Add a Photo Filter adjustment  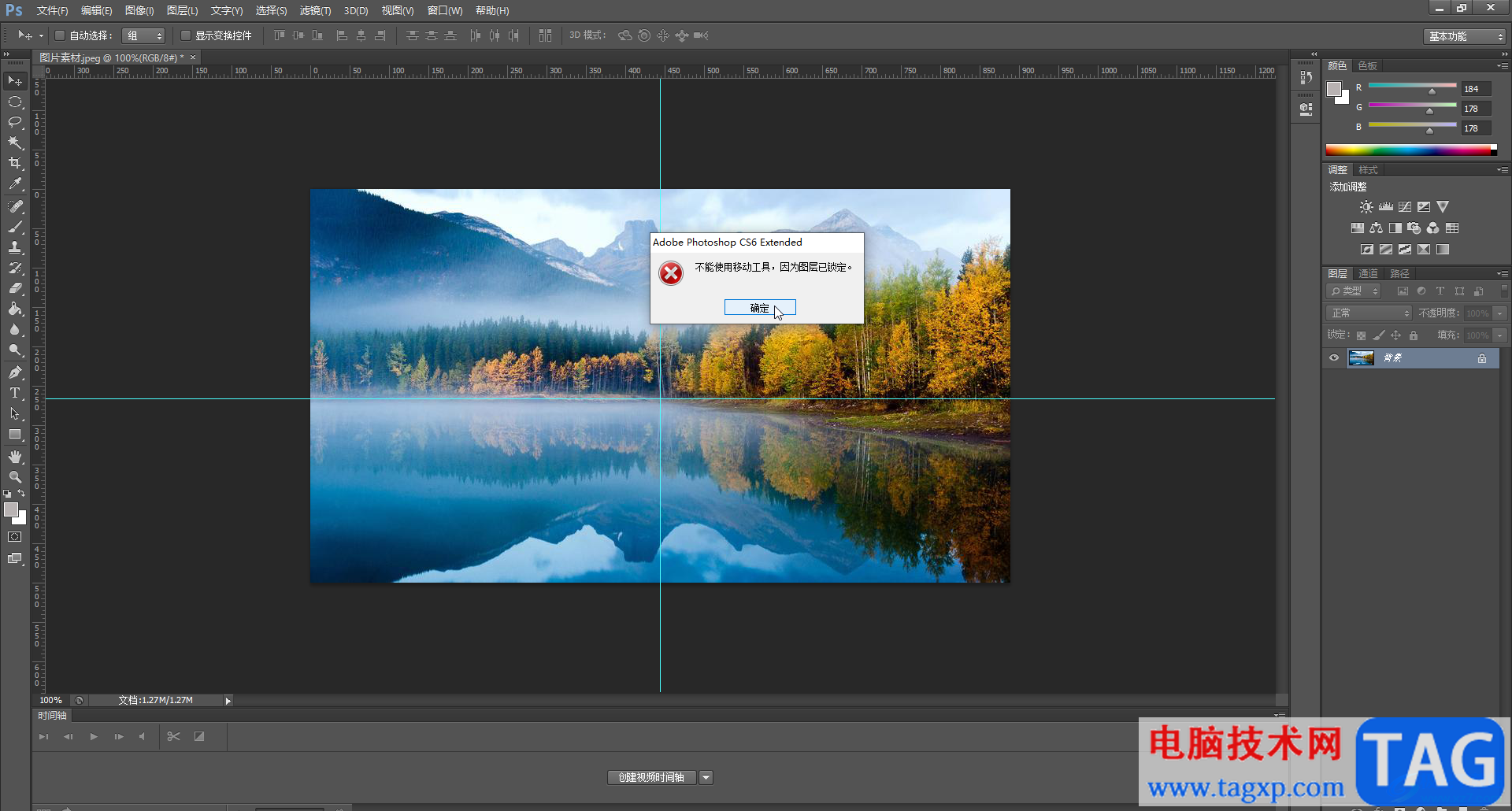(x=1414, y=228)
